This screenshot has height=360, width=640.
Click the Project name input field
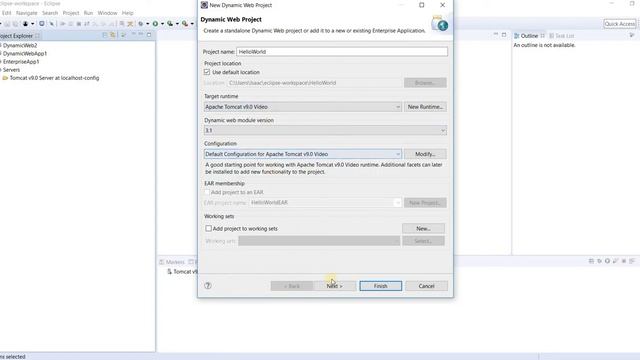(x=342, y=52)
